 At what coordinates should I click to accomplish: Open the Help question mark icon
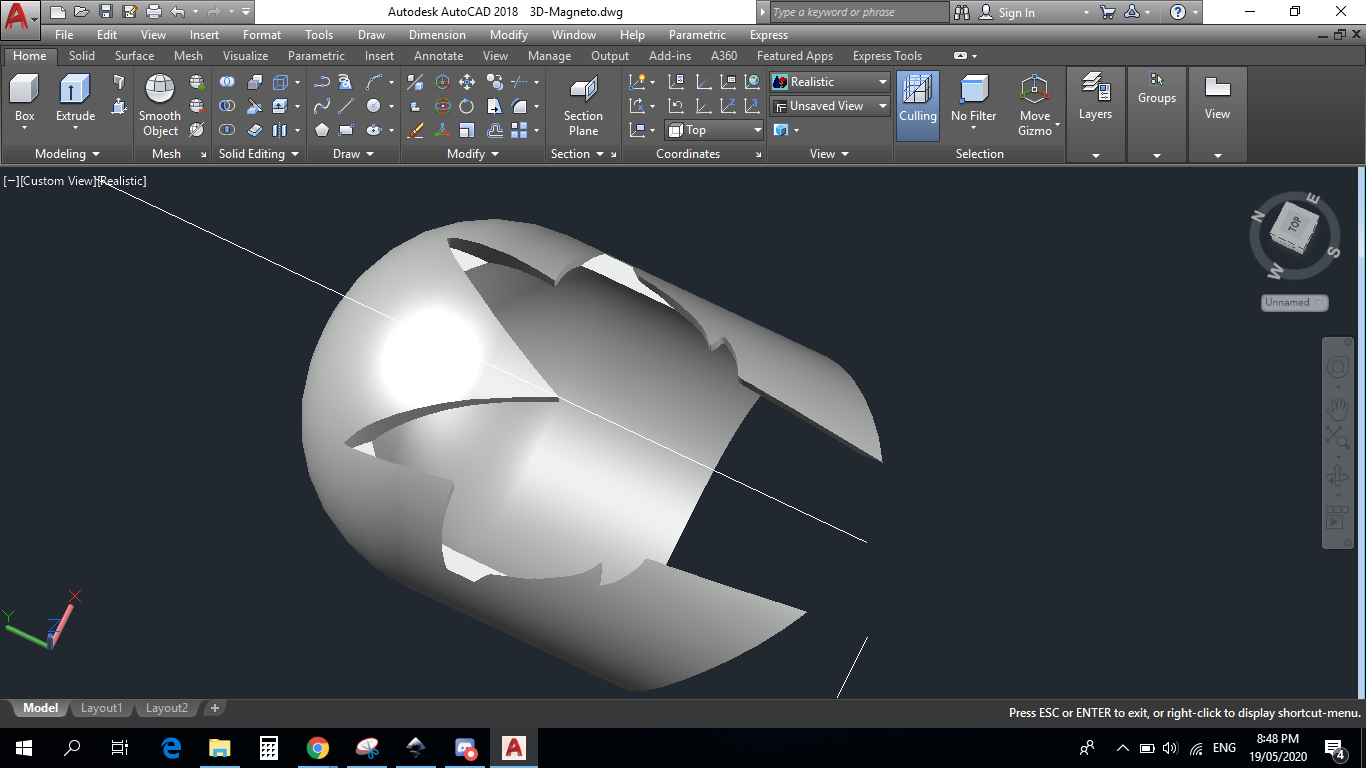tap(1178, 12)
